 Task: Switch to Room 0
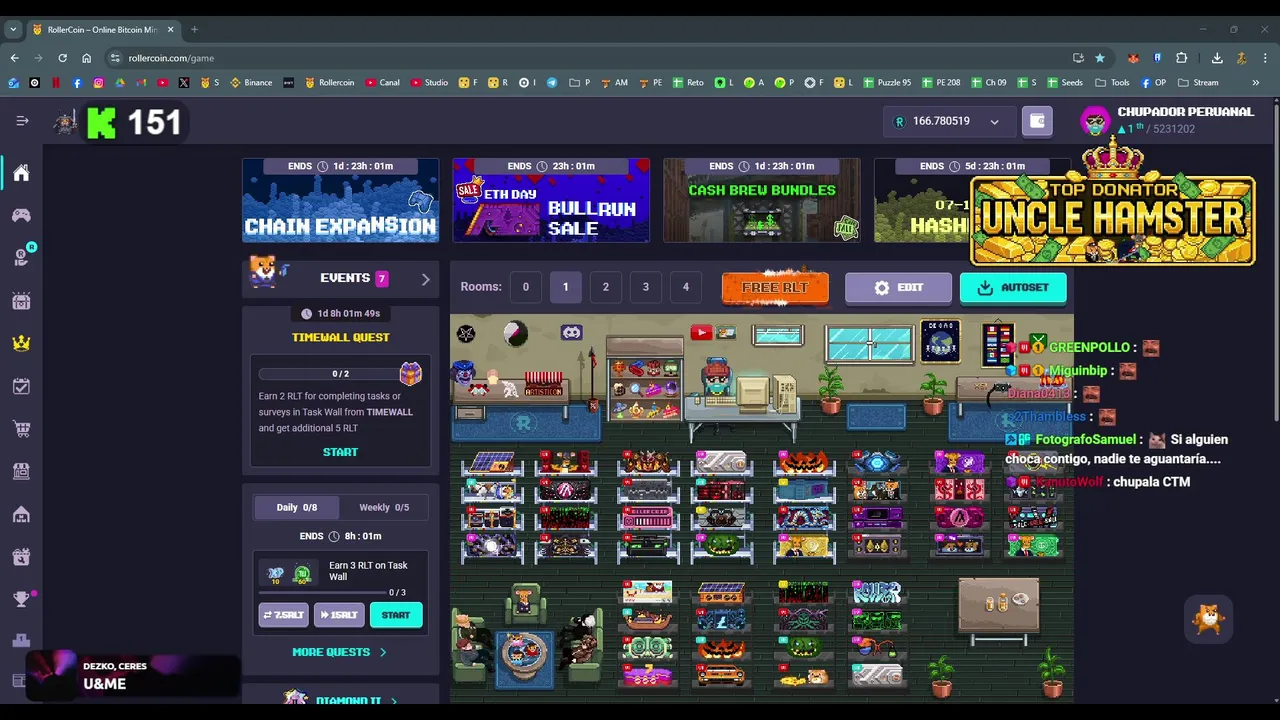click(525, 287)
